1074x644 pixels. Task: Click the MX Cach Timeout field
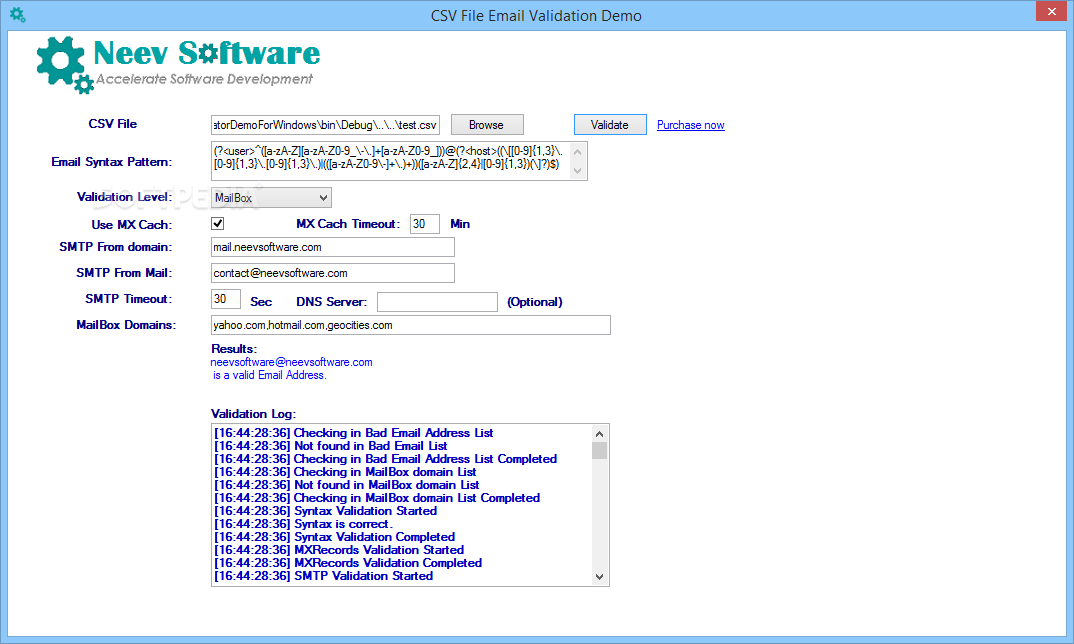pos(425,224)
